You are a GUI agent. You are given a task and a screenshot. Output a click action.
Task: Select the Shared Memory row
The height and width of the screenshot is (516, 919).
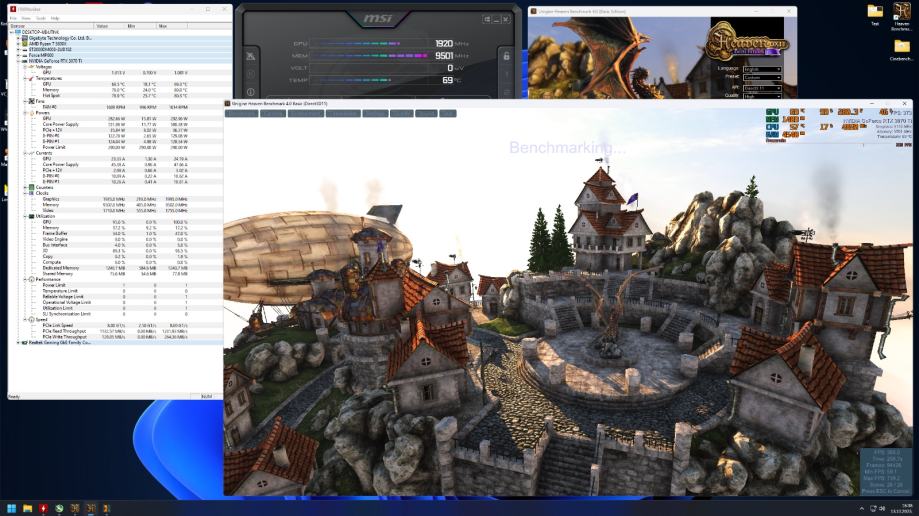[x=115, y=274]
